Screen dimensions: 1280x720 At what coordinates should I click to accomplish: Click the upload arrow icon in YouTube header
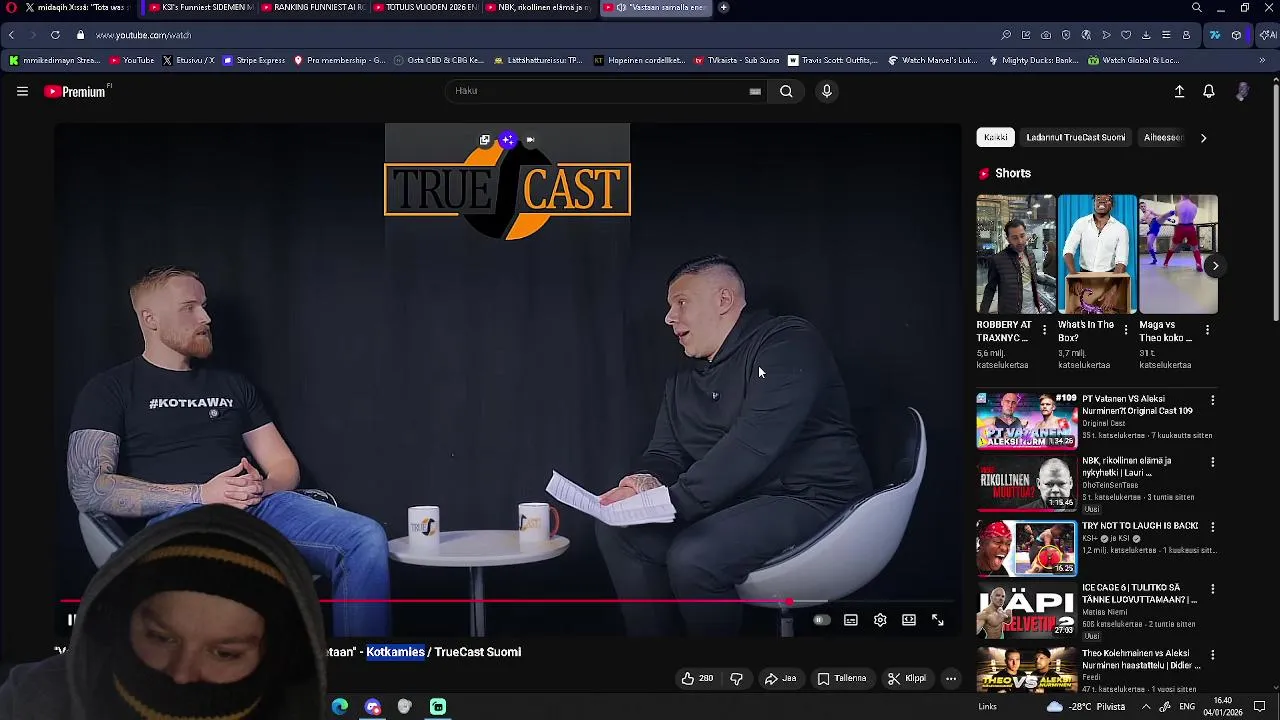click(1179, 91)
